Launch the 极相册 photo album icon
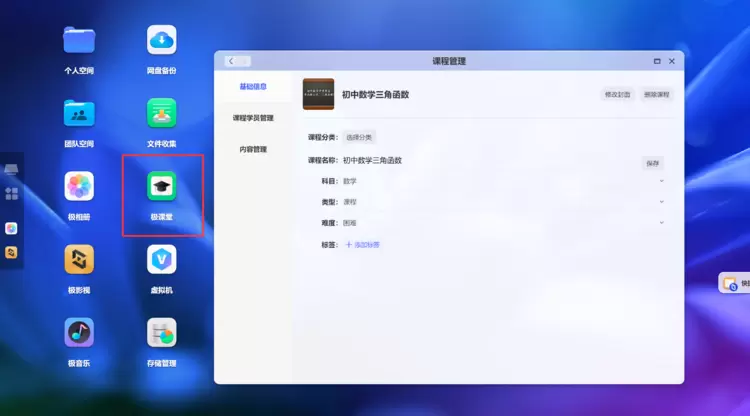The image size is (750, 416). coord(79,186)
